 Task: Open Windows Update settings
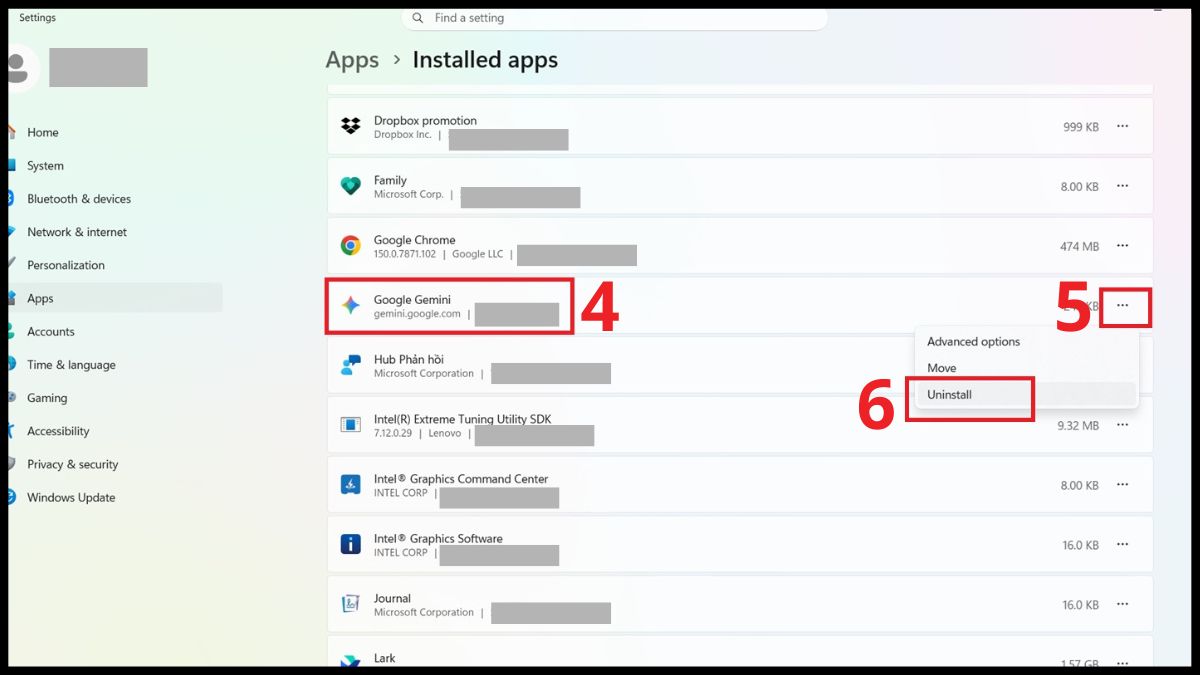(71, 497)
